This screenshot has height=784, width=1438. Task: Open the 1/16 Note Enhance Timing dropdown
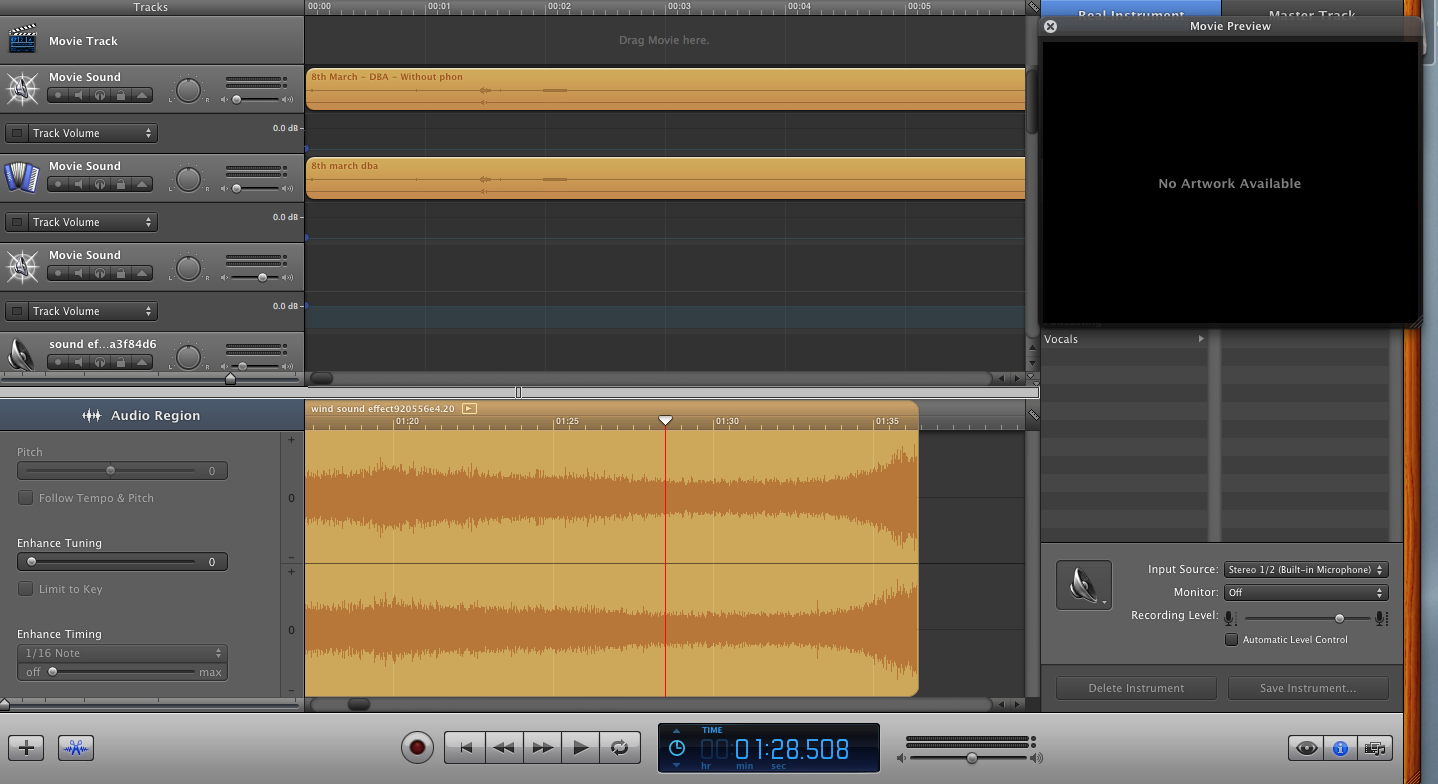tap(122, 653)
